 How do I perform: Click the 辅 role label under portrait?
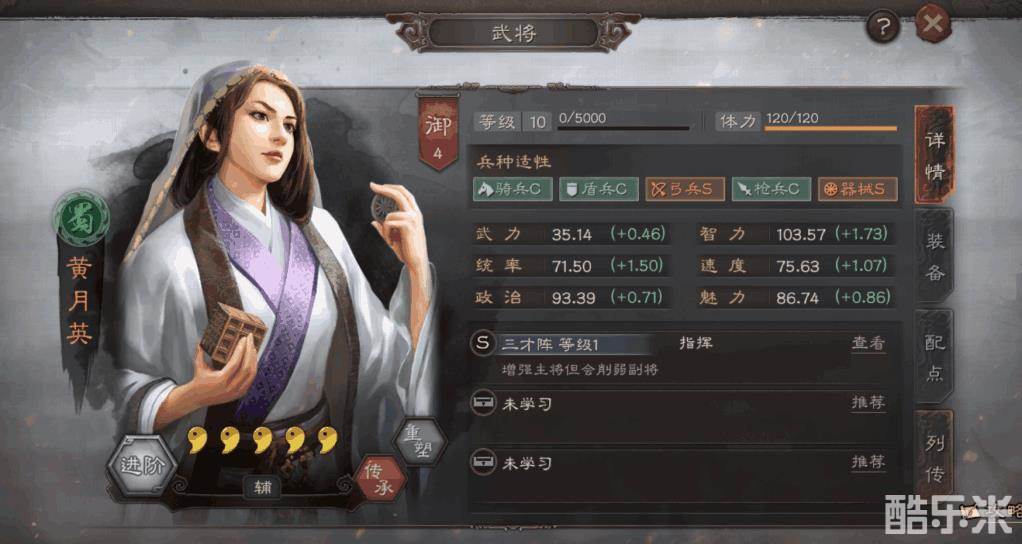pyautogui.click(x=263, y=487)
